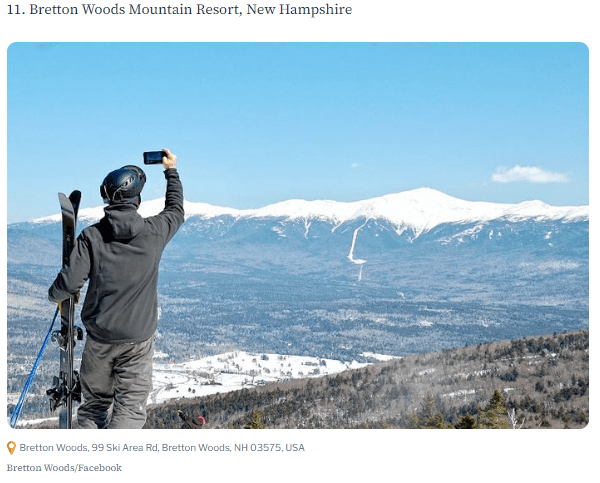Select the Bretton Woods Mountain Resort heading

coord(179,9)
